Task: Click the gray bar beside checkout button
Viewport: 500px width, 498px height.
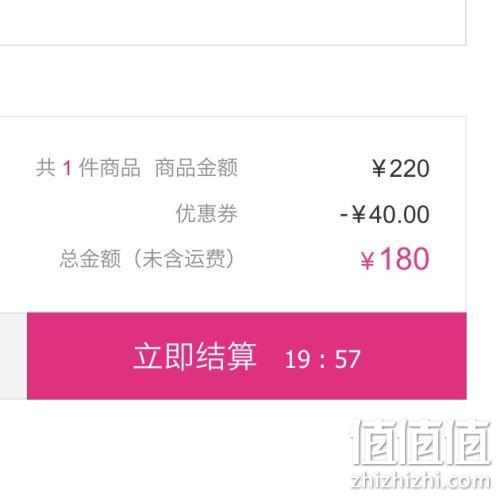Action: click(x=13, y=356)
